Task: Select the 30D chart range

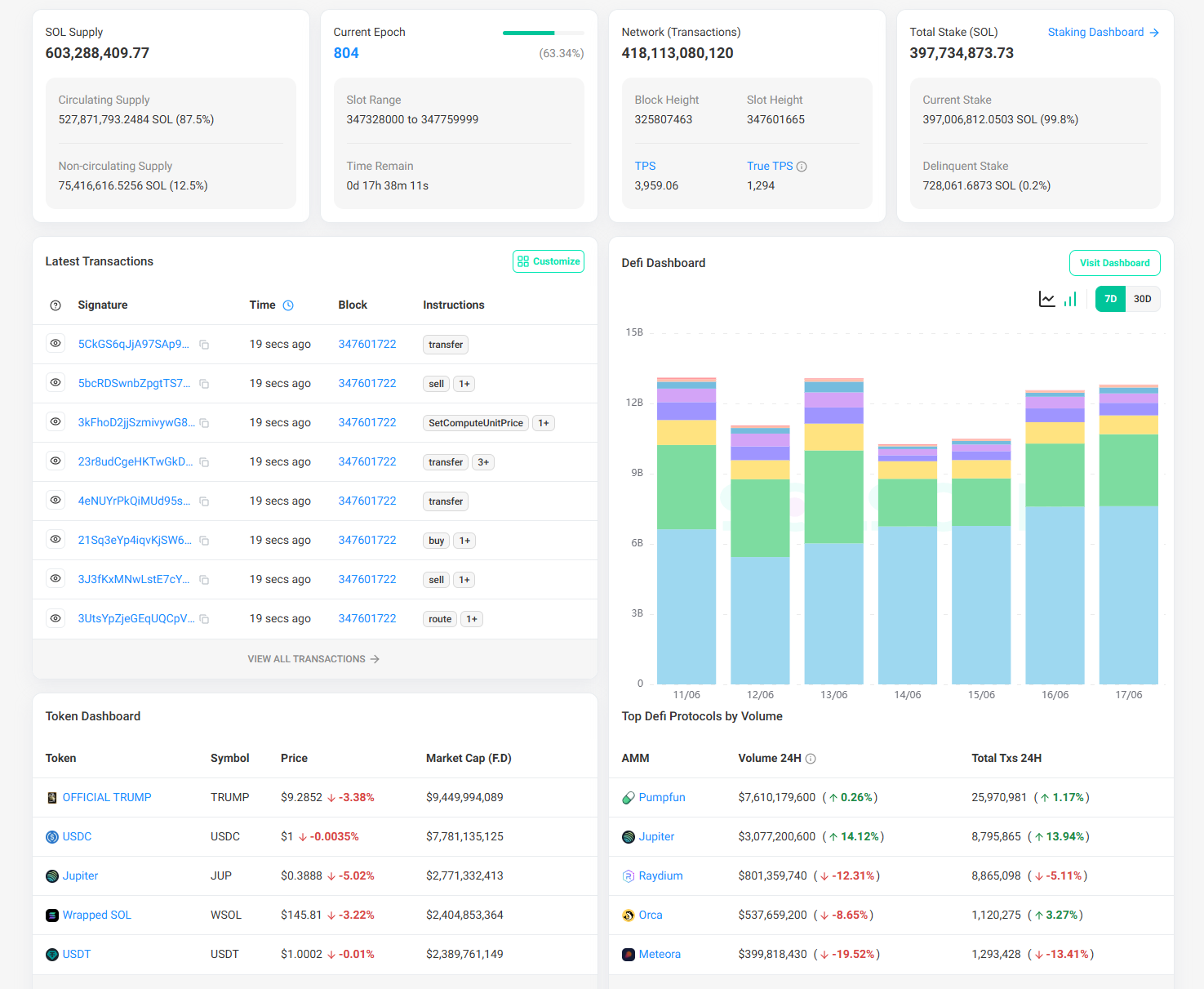Action: point(1143,299)
